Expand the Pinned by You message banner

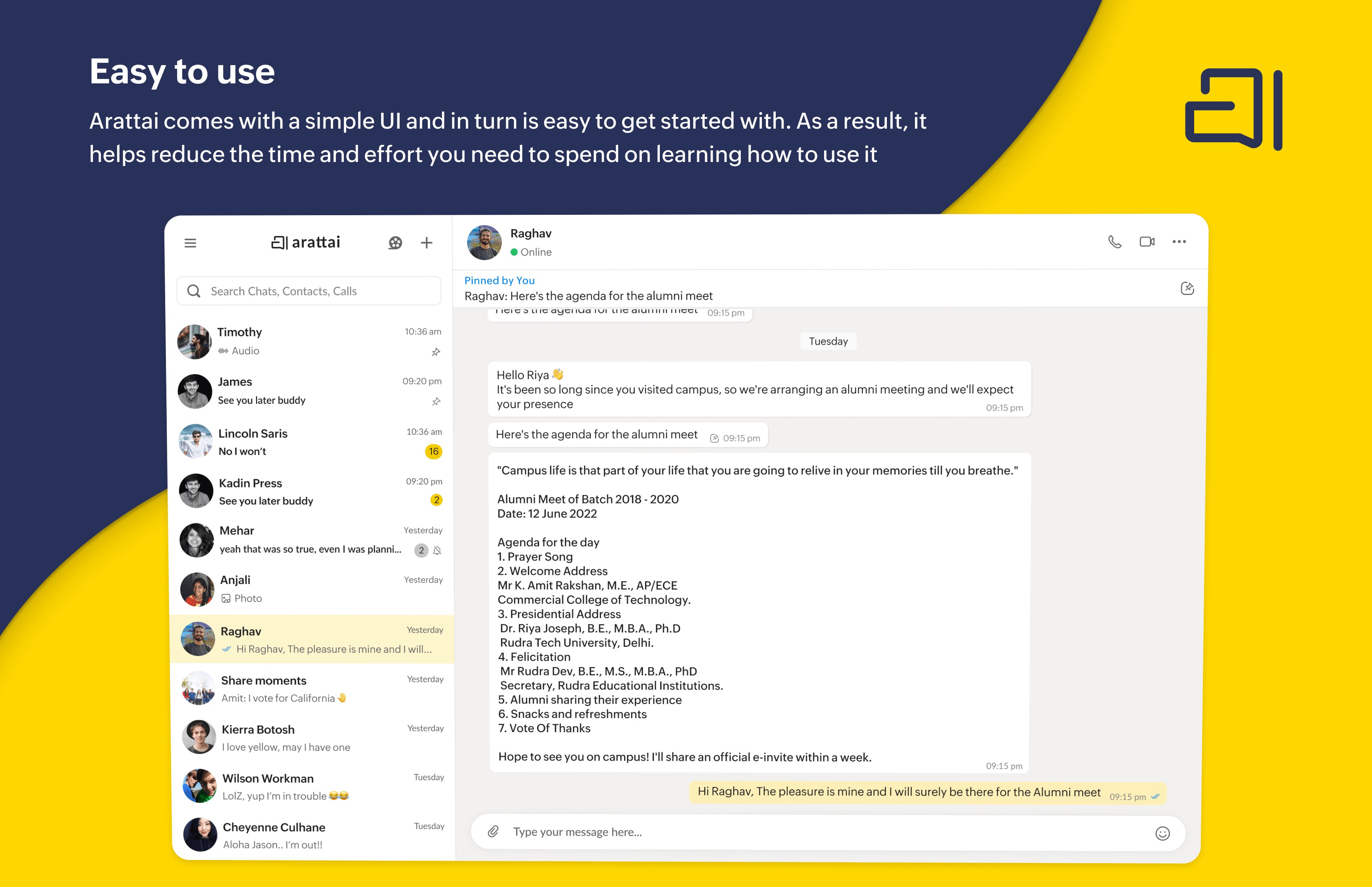tap(588, 295)
